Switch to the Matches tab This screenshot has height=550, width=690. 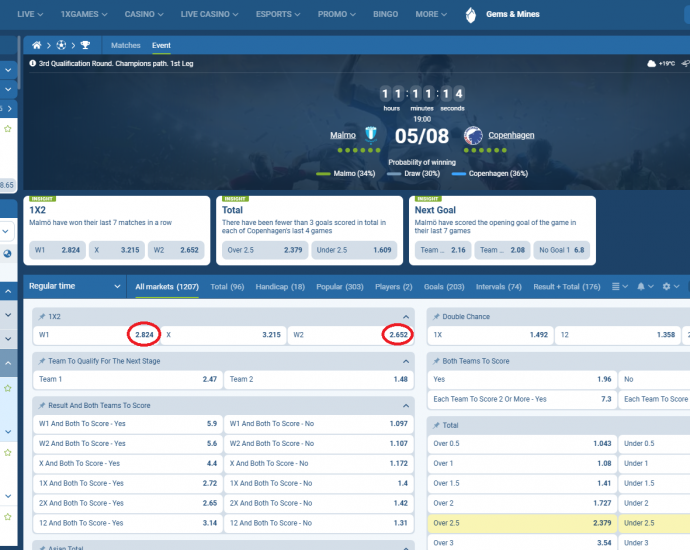click(x=125, y=45)
